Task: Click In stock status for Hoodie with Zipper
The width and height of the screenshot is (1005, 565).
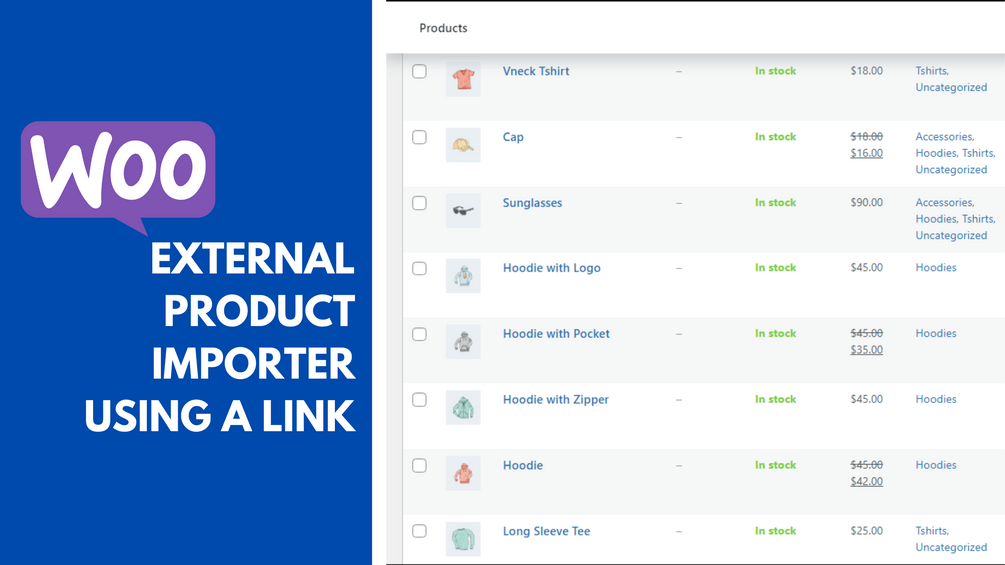Action: click(776, 399)
